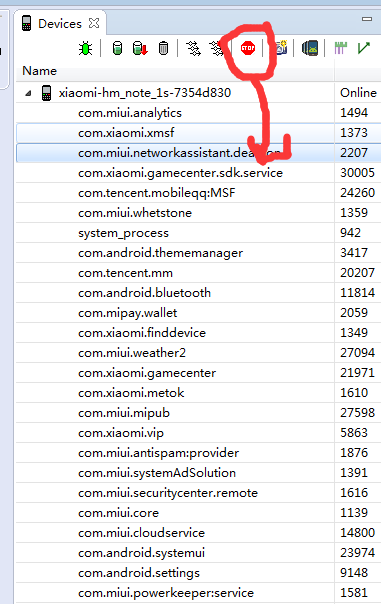Click the green bug Debug selected process icon
Screen dimensions: 381x604
(x=85, y=49)
